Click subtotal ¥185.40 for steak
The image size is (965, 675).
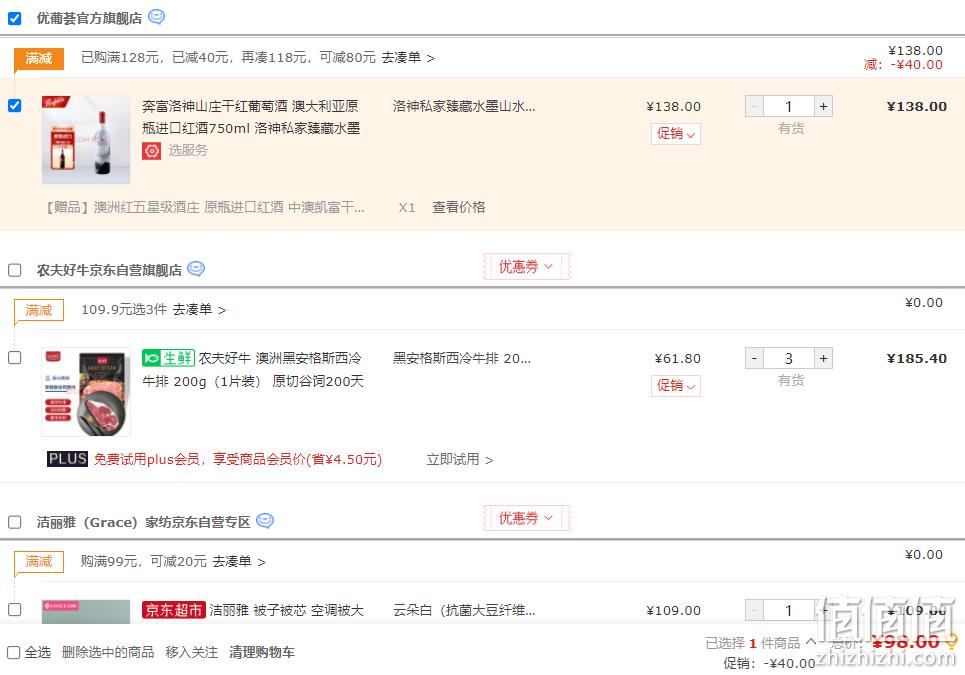(x=916, y=358)
